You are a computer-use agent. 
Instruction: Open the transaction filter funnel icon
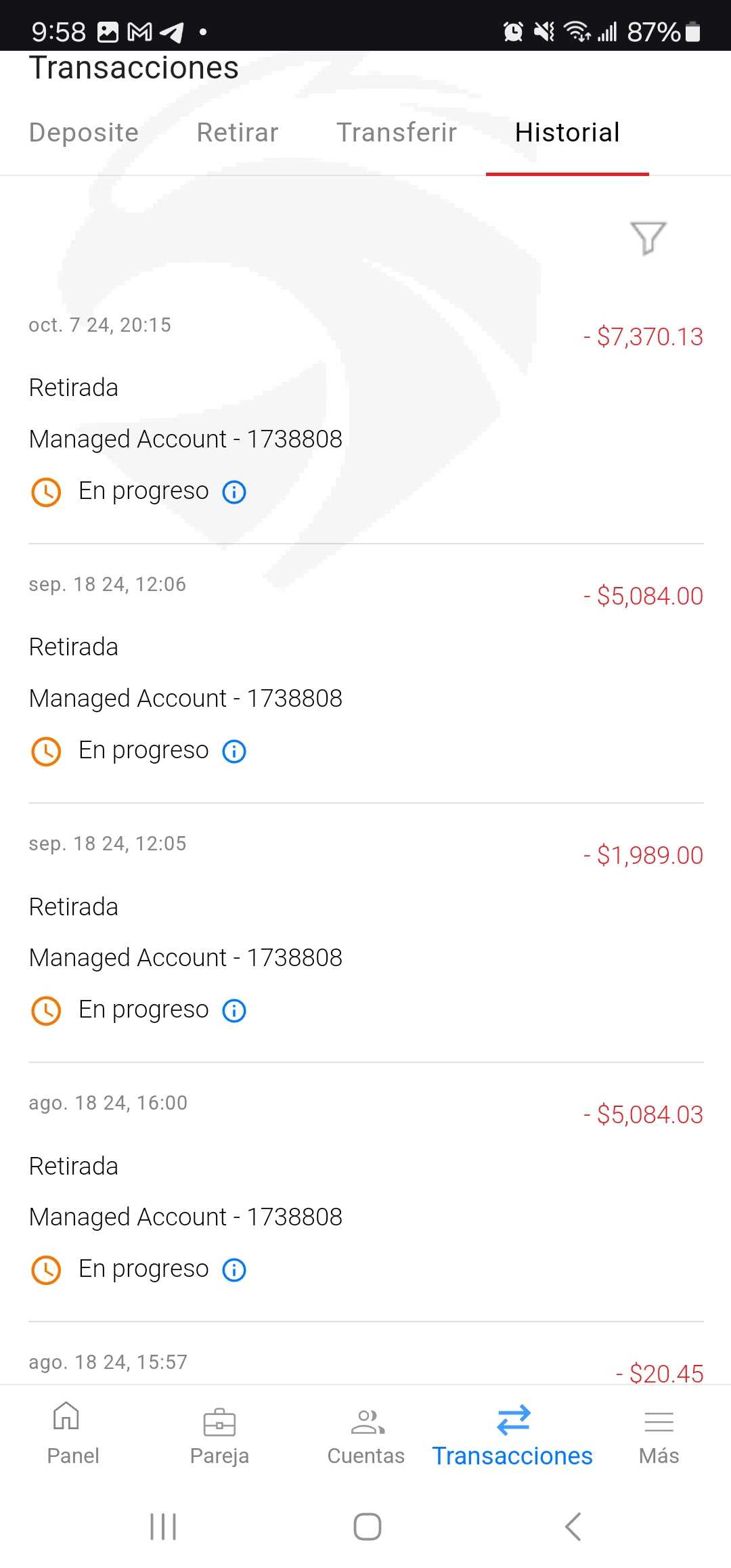coord(648,238)
